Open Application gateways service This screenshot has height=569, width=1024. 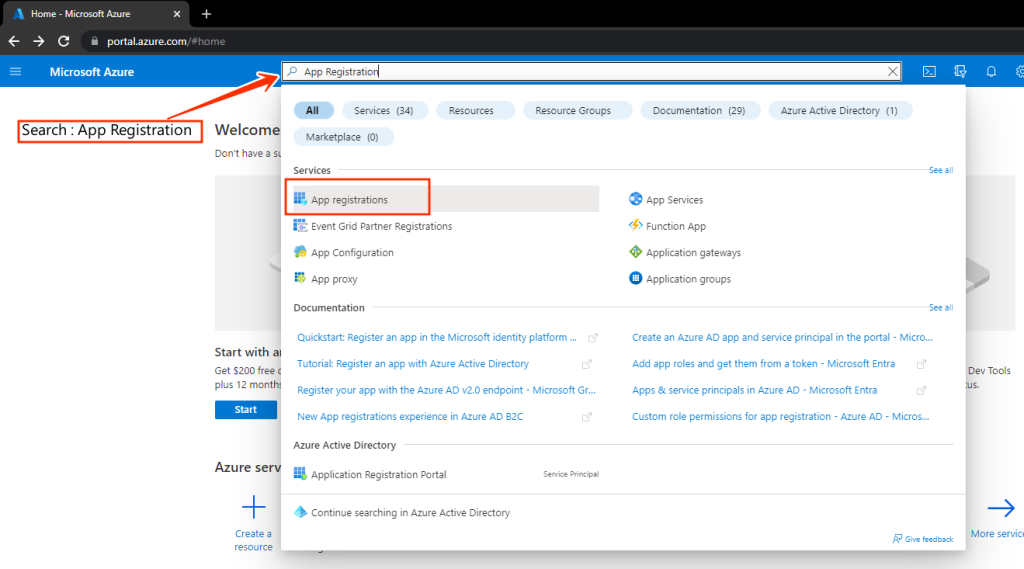(x=692, y=253)
